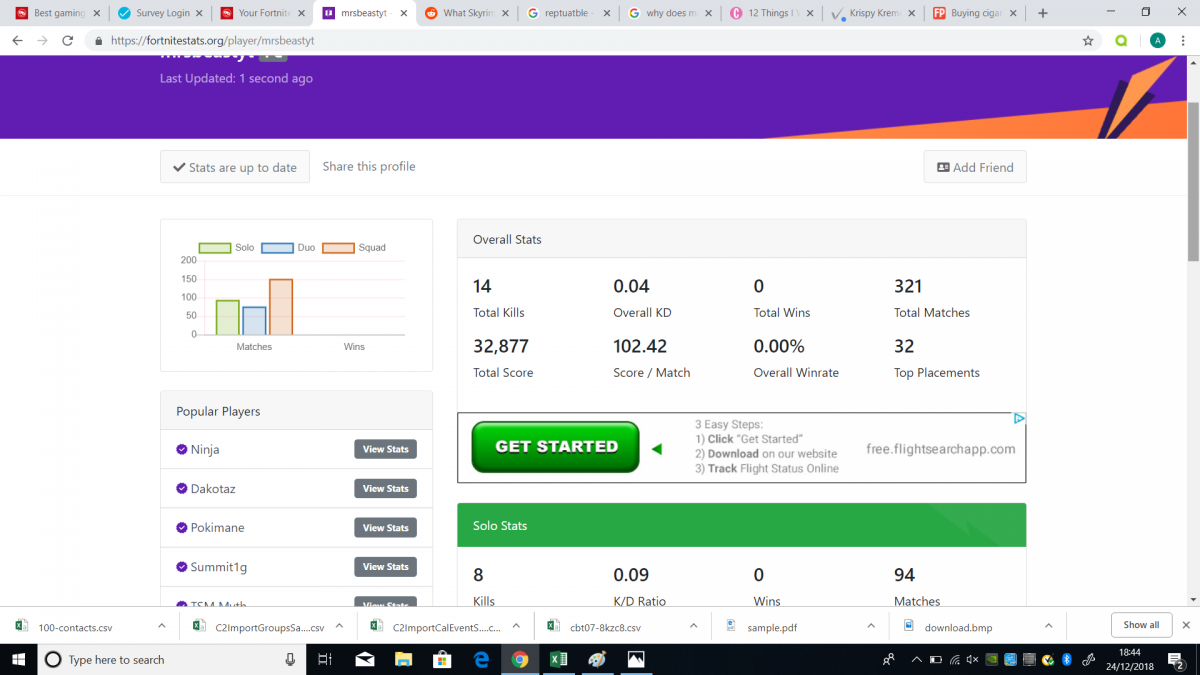Open the Paint app from taskbar
Image resolution: width=1200 pixels, height=675 pixels.
pyautogui.click(x=597, y=659)
